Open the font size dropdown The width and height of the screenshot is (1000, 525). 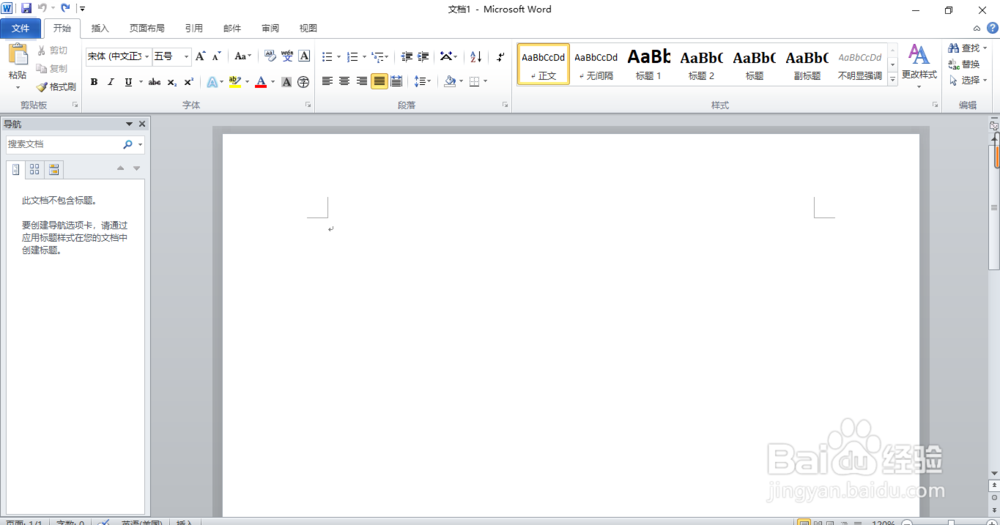click(x=186, y=56)
